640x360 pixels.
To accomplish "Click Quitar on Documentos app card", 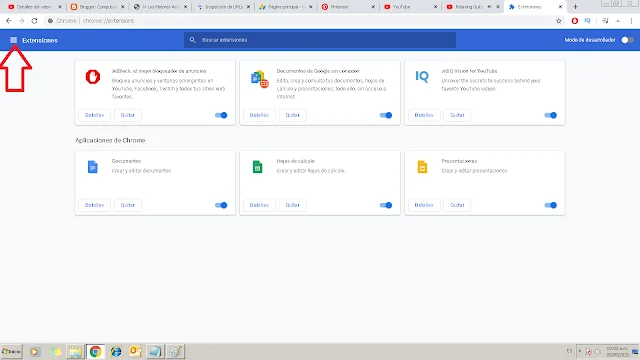I will click(128, 205).
